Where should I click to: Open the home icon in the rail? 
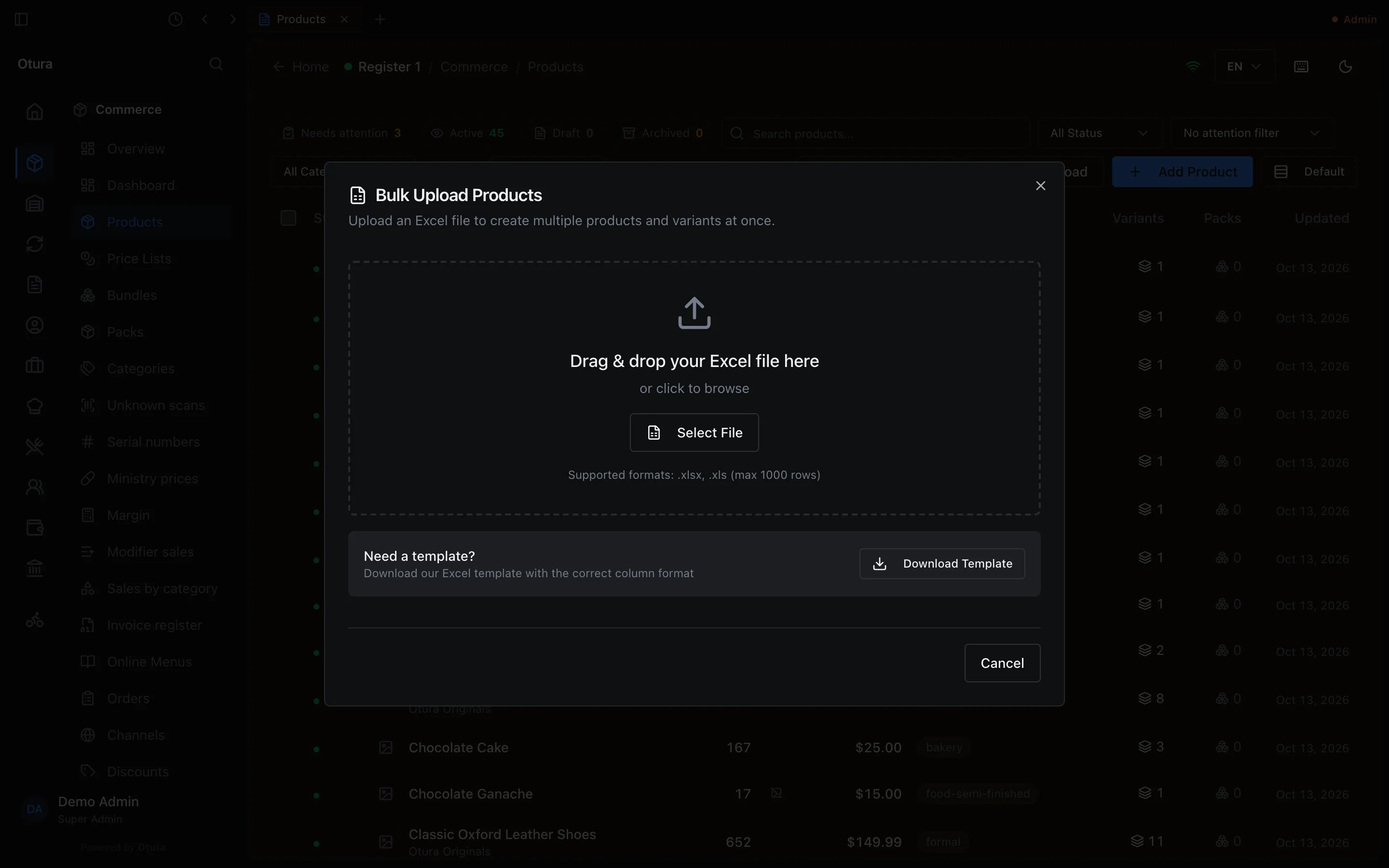click(34, 111)
